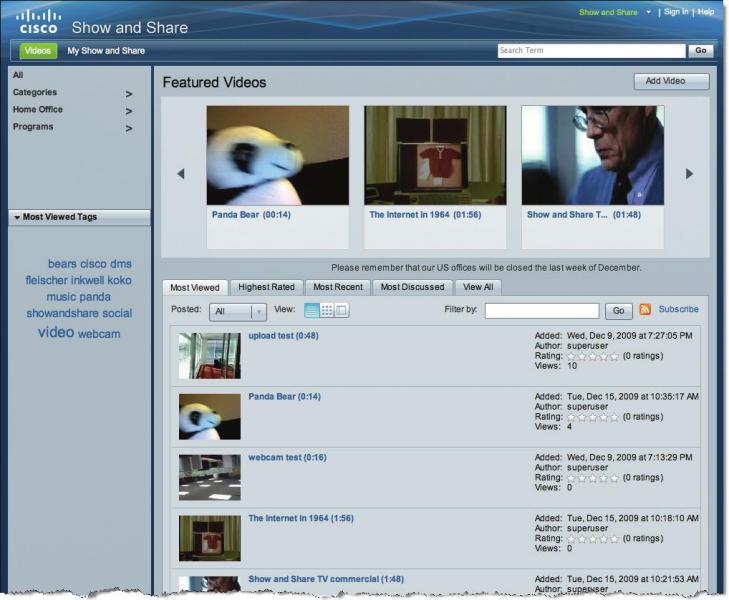Click Go next to Filter by

618,311
